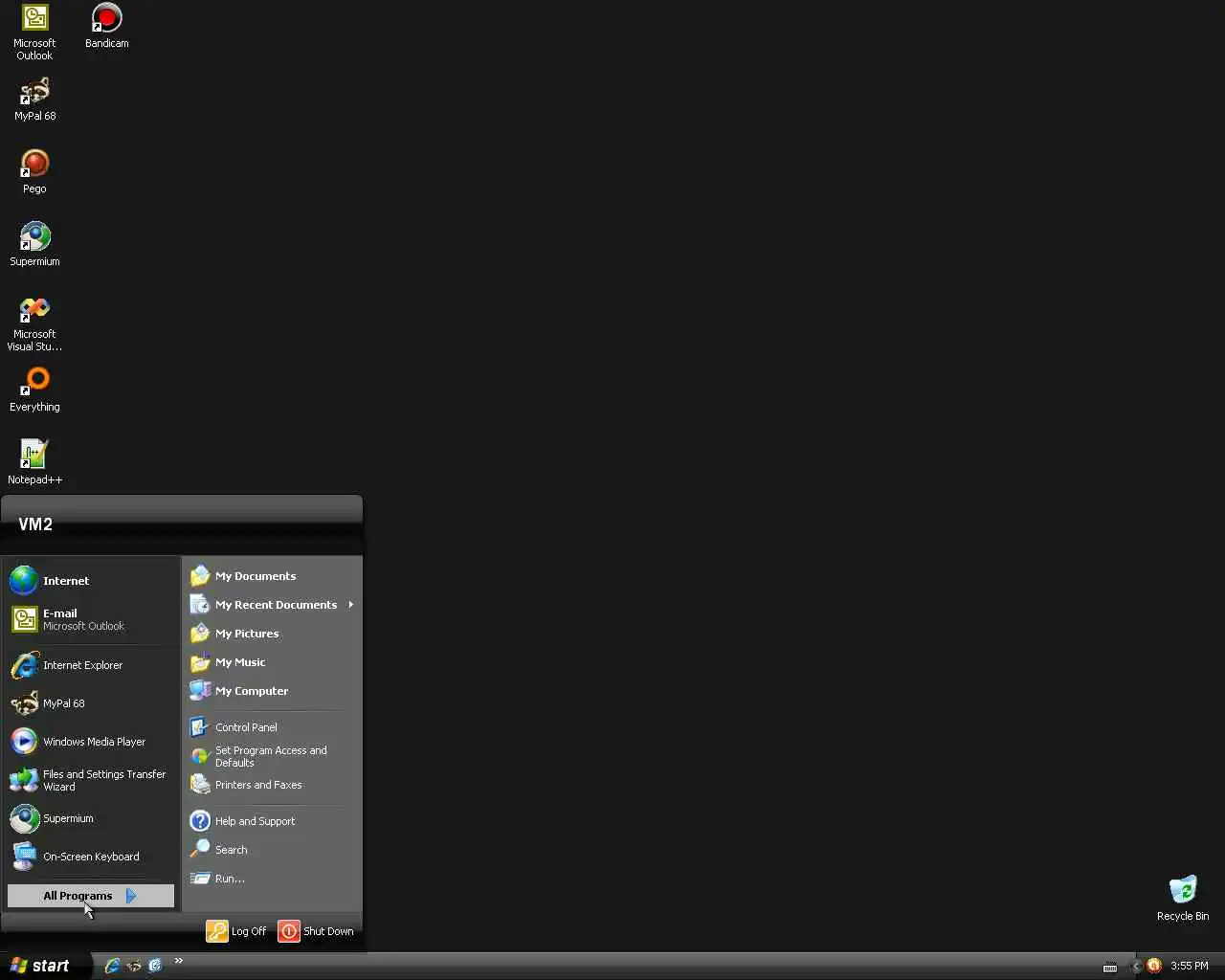Viewport: 1225px width, 980px height.
Task: Launch Bandicam from the desktop
Action: 106,26
